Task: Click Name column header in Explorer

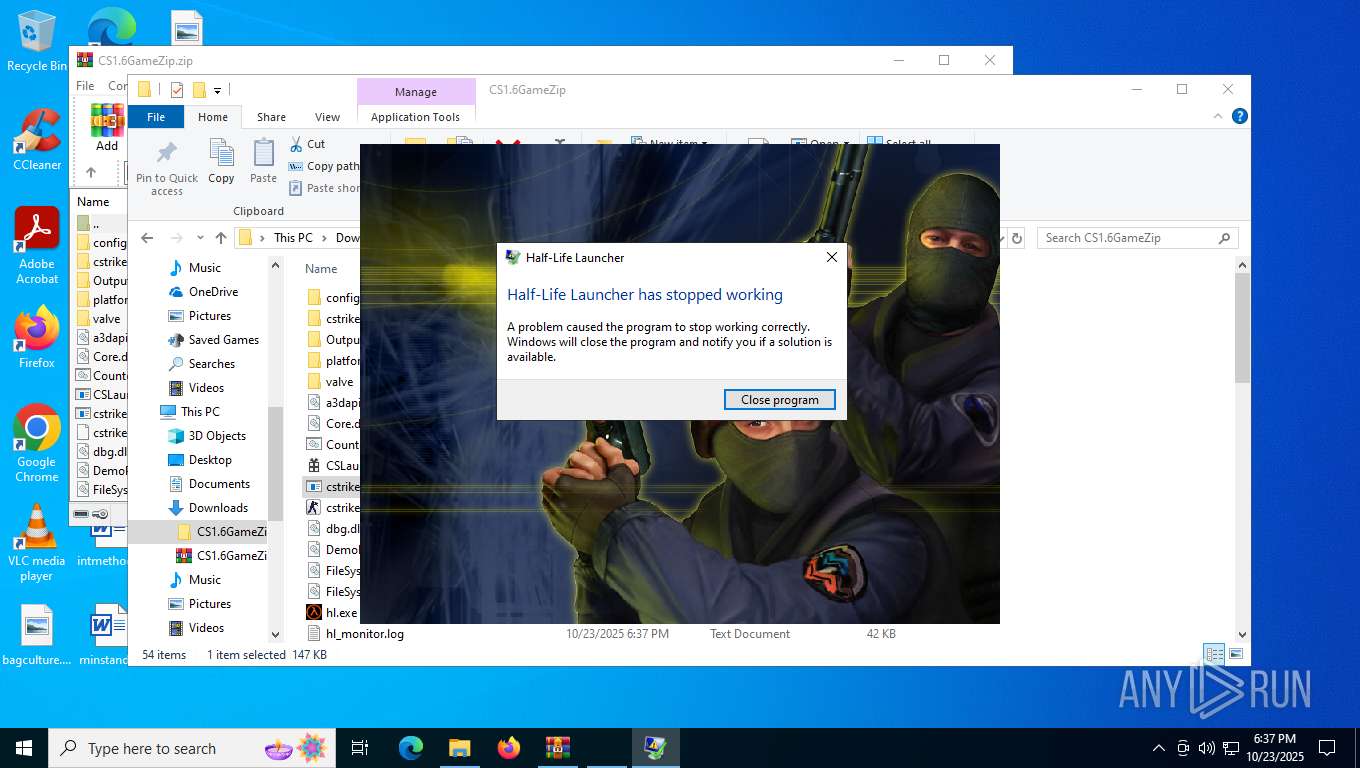Action: click(321, 269)
